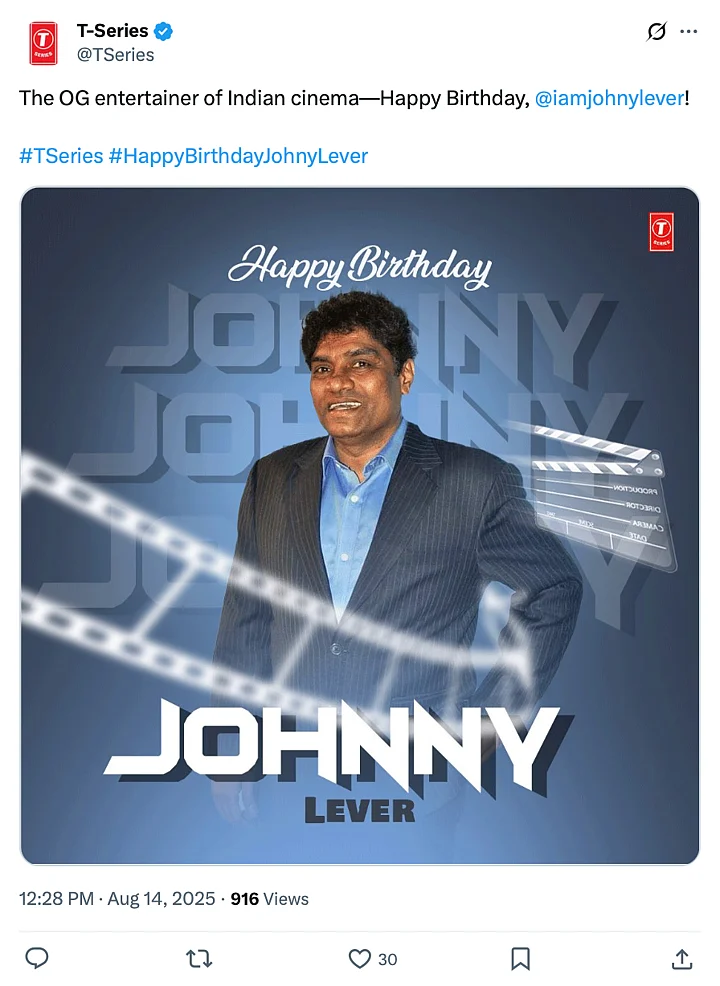Open the reply comment icon

pyautogui.click(x=36, y=958)
